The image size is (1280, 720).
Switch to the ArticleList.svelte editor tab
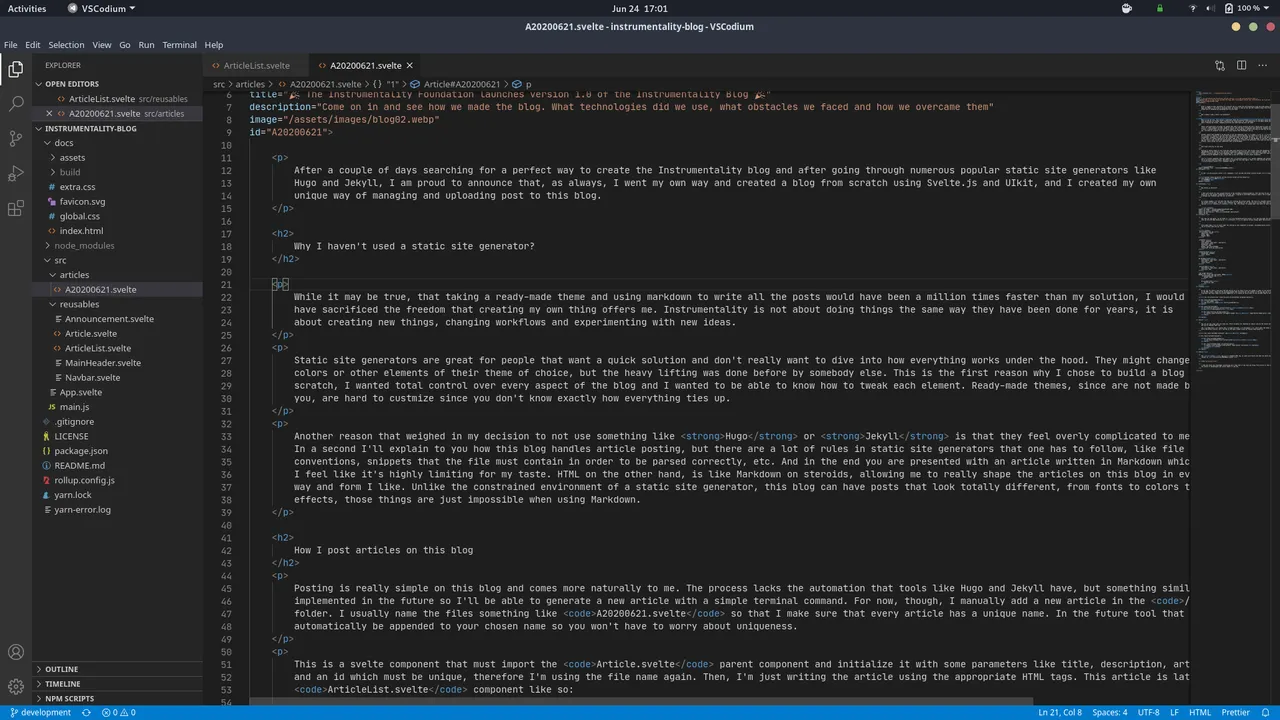(x=255, y=65)
